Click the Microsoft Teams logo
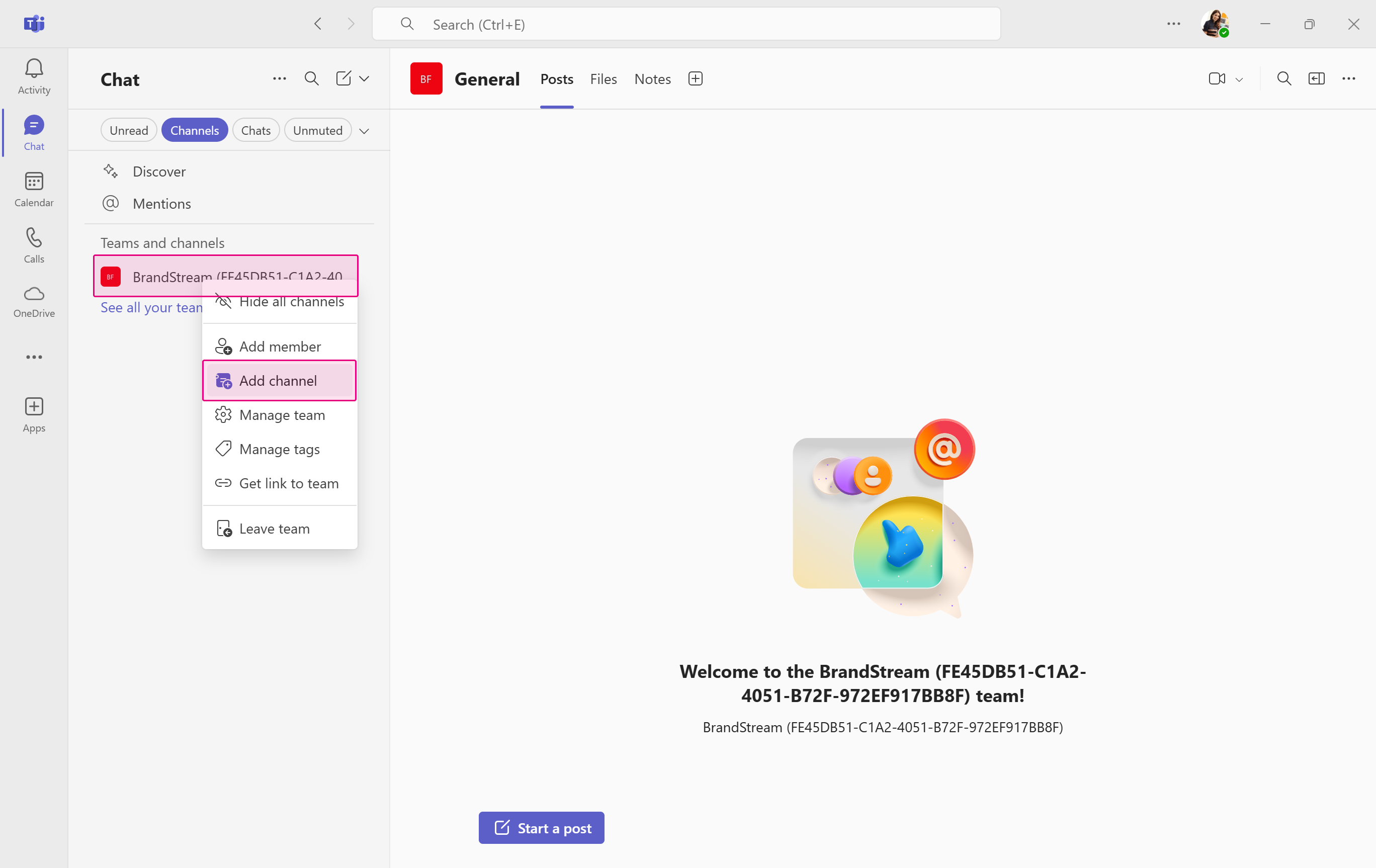Image resolution: width=1376 pixels, height=868 pixels. pyautogui.click(x=34, y=24)
